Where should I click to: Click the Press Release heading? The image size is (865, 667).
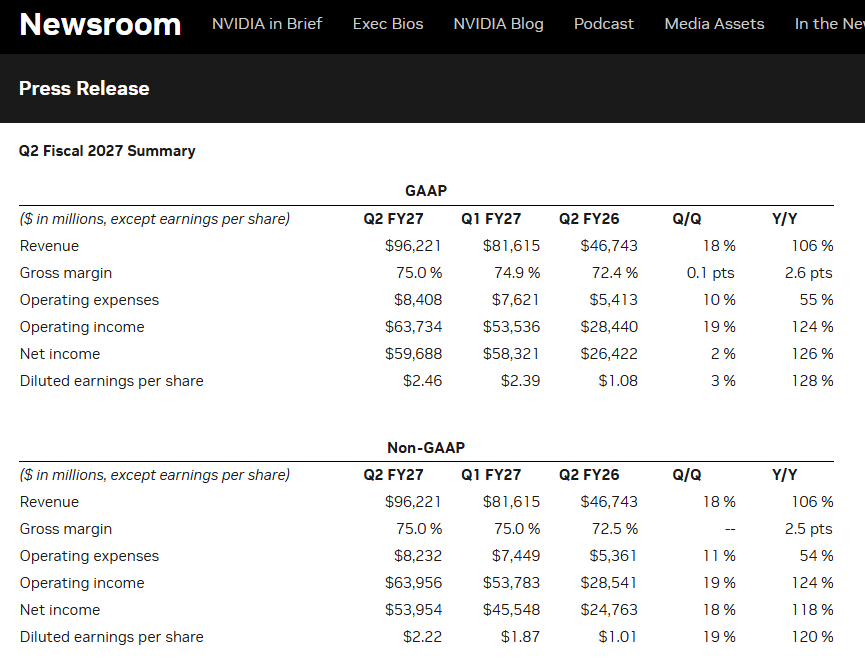click(84, 88)
